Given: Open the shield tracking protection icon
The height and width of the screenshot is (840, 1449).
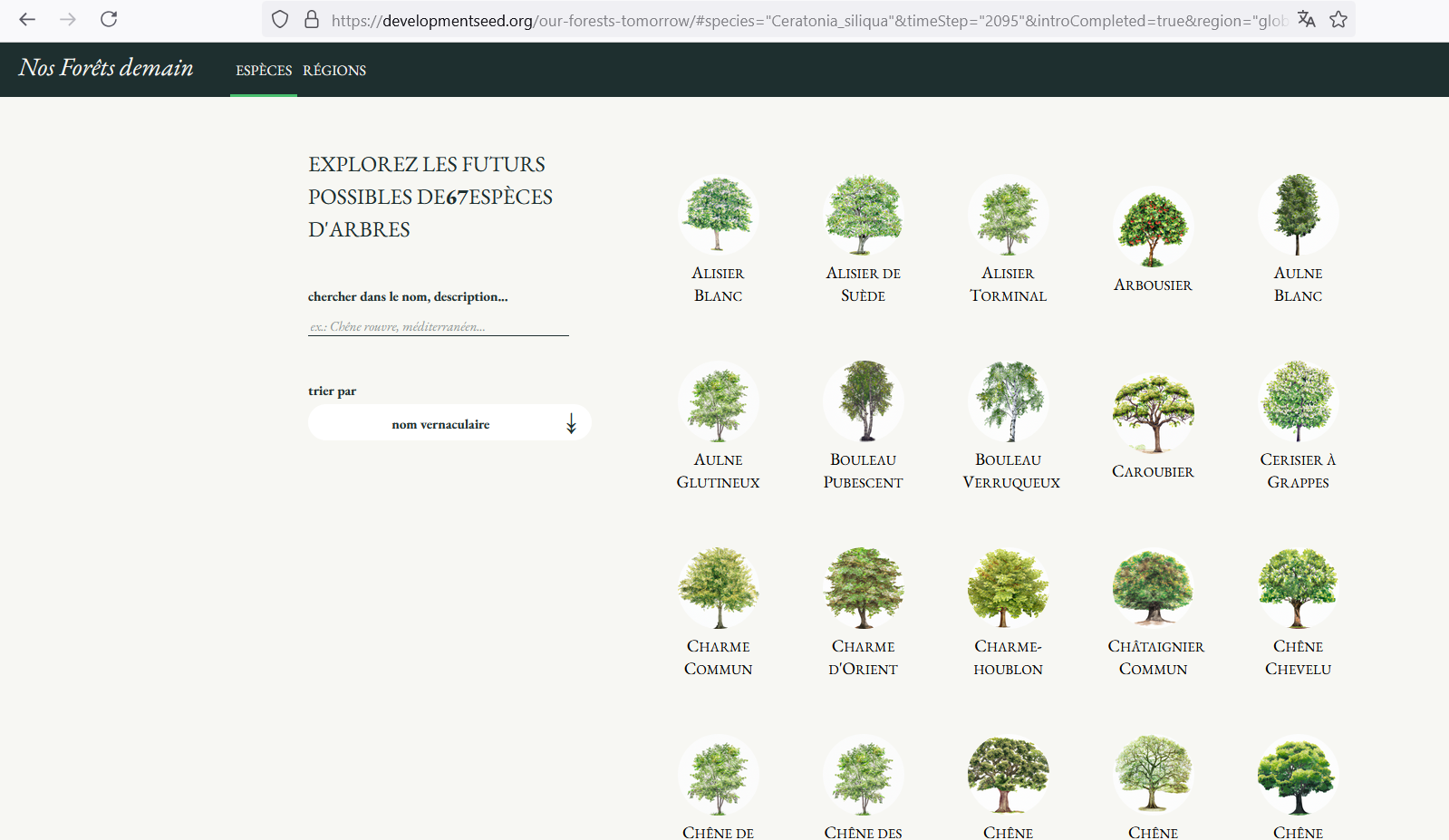Looking at the screenshot, I should coord(280,19).
